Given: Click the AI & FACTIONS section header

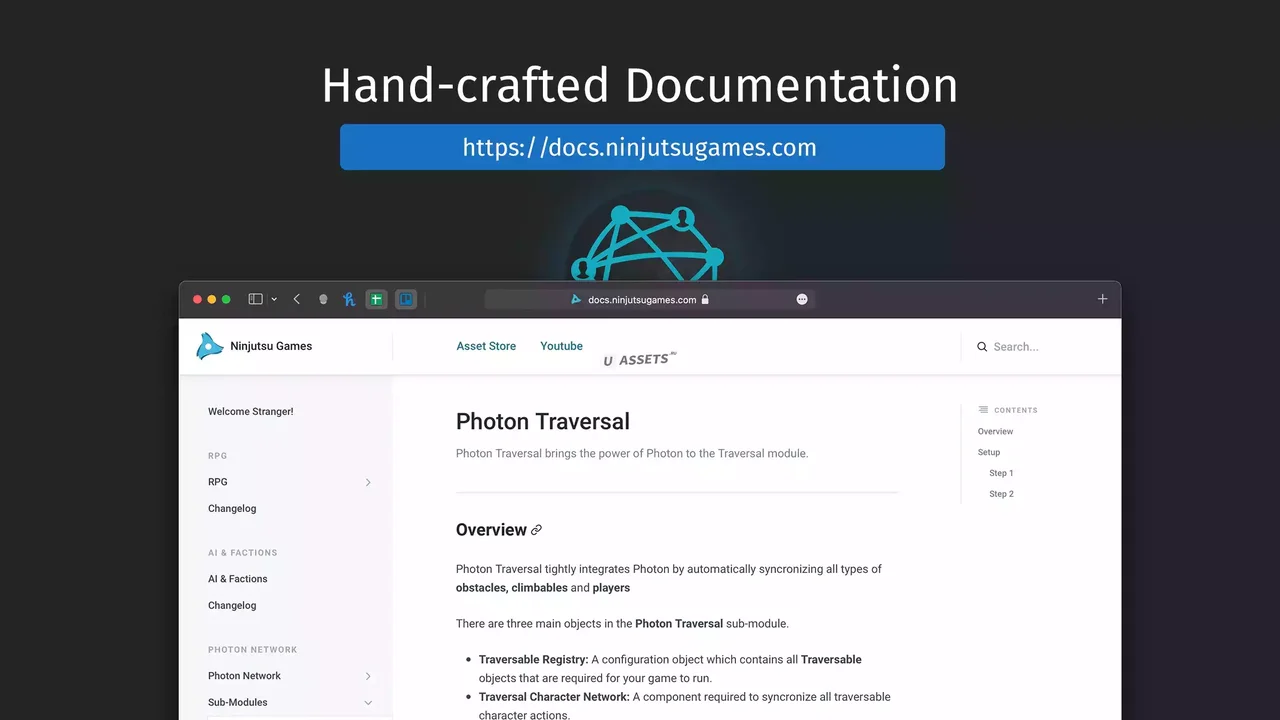Looking at the screenshot, I should 243,553.
